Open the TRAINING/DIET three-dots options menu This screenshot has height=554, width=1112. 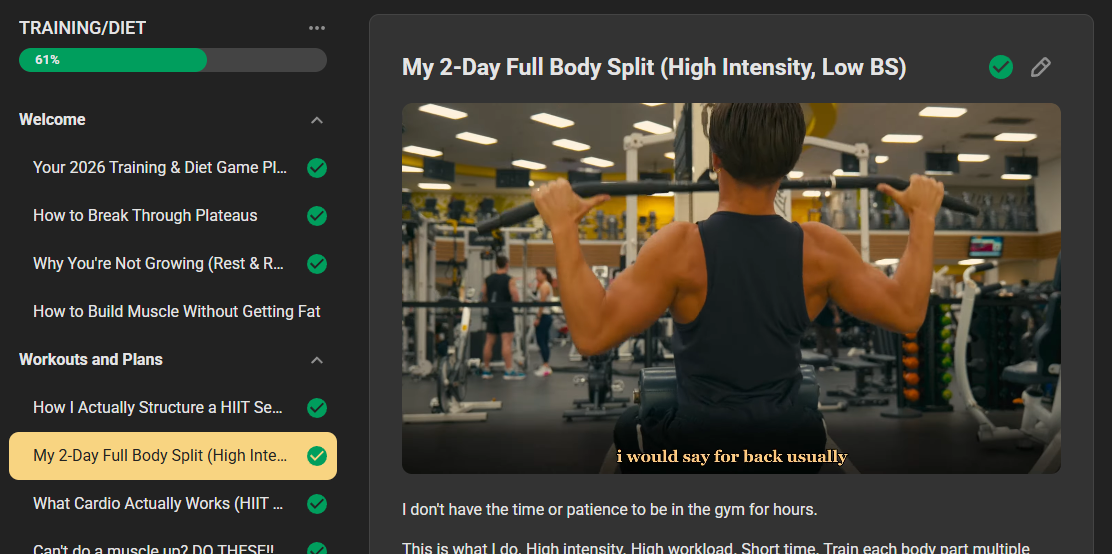click(x=317, y=28)
